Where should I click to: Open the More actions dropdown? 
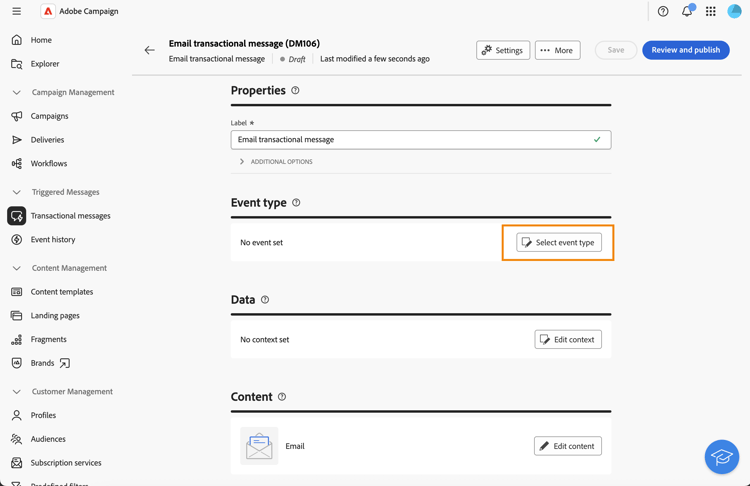click(x=557, y=50)
